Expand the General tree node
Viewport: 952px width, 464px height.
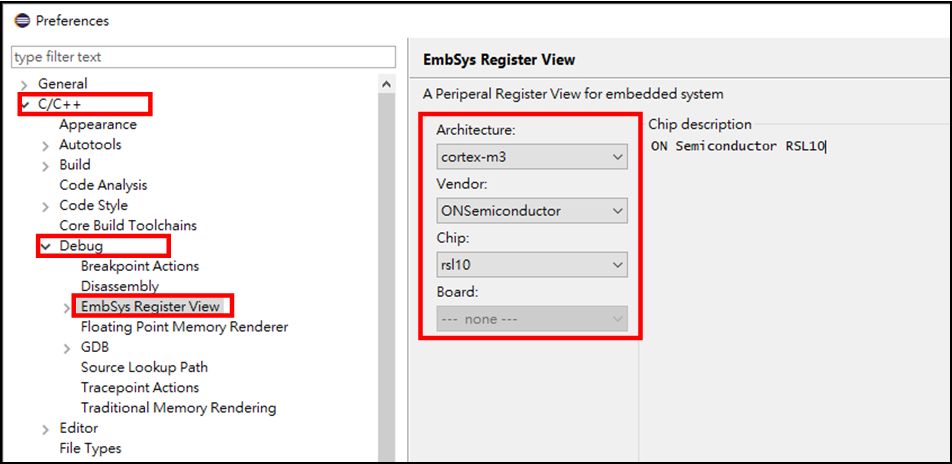[24, 85]
